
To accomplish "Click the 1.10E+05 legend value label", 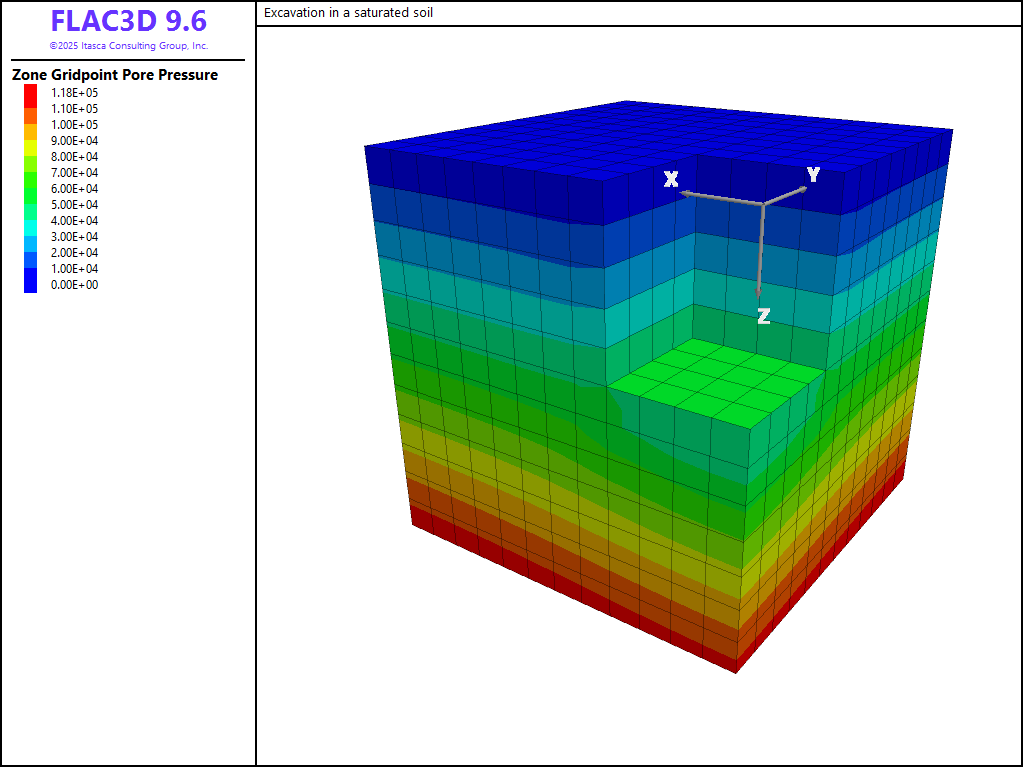I will tap(75, 109).
